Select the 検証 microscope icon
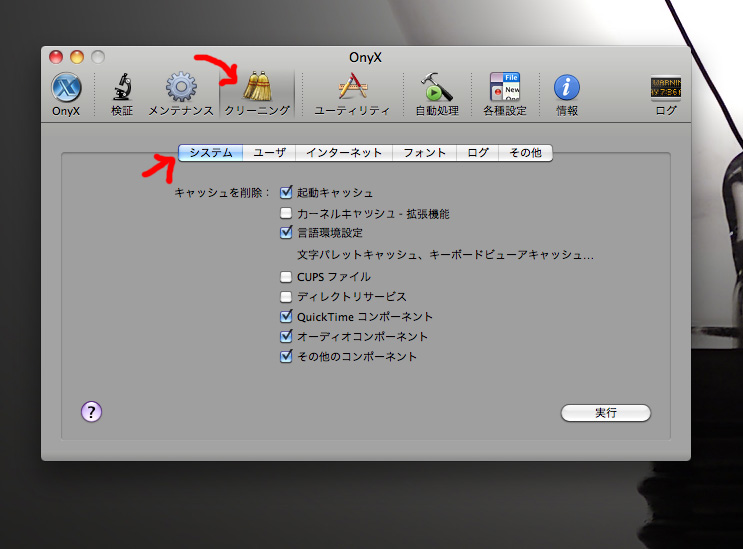This screenshot has height=549, width=743. pyautogui.click(x=122, y=87)
